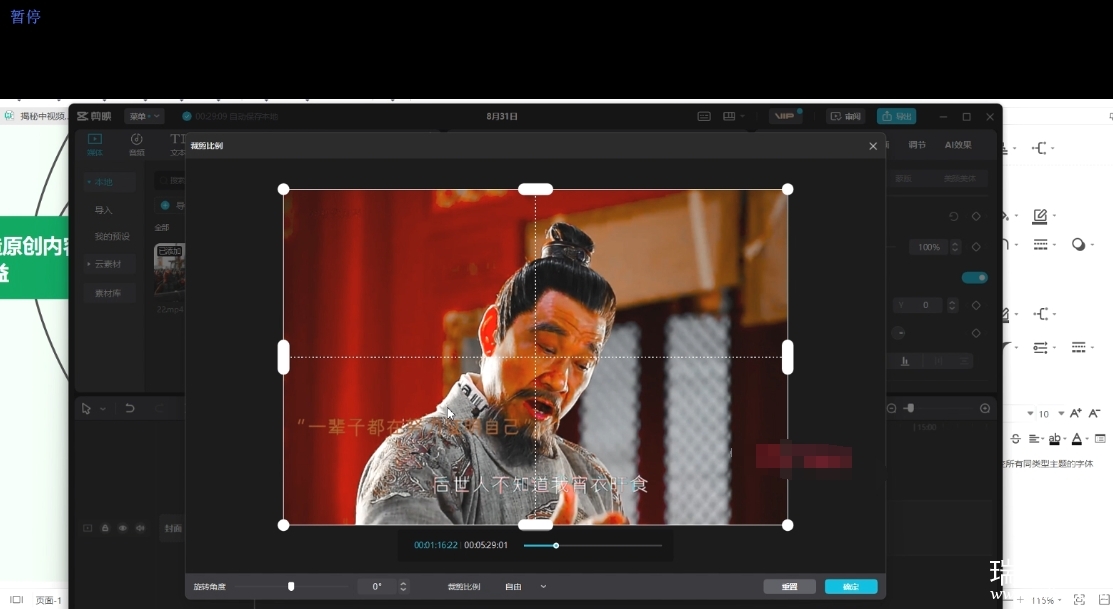Click the bottom-right crop corner handle
Image resolution: width=1113 pixels, height=609 pixels.
tap(787, 525)
